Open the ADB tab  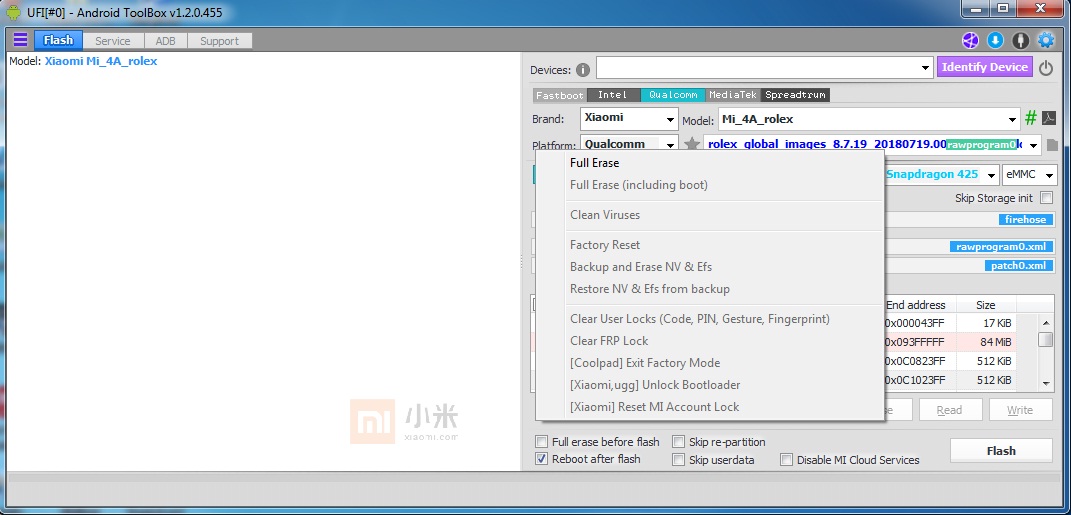(165, 41)
